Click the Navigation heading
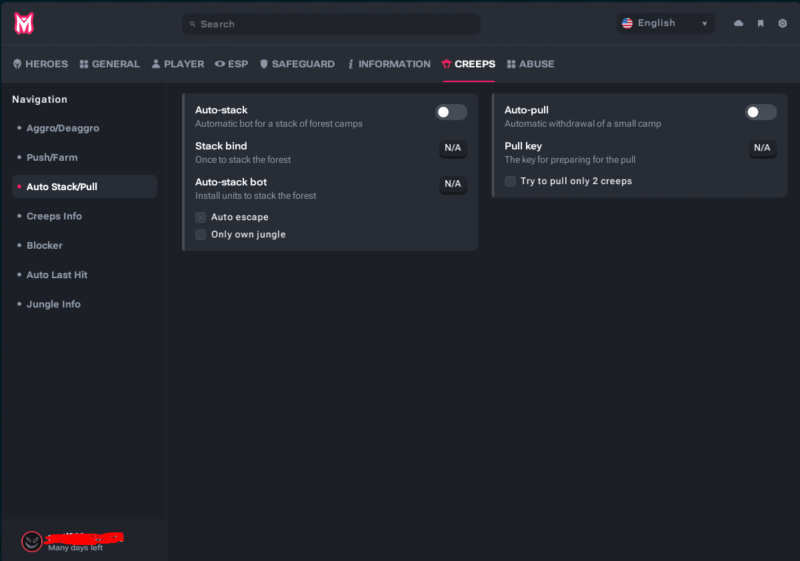Screen dimensions: 800x561 pyautogui.click(x=40, y=99)
